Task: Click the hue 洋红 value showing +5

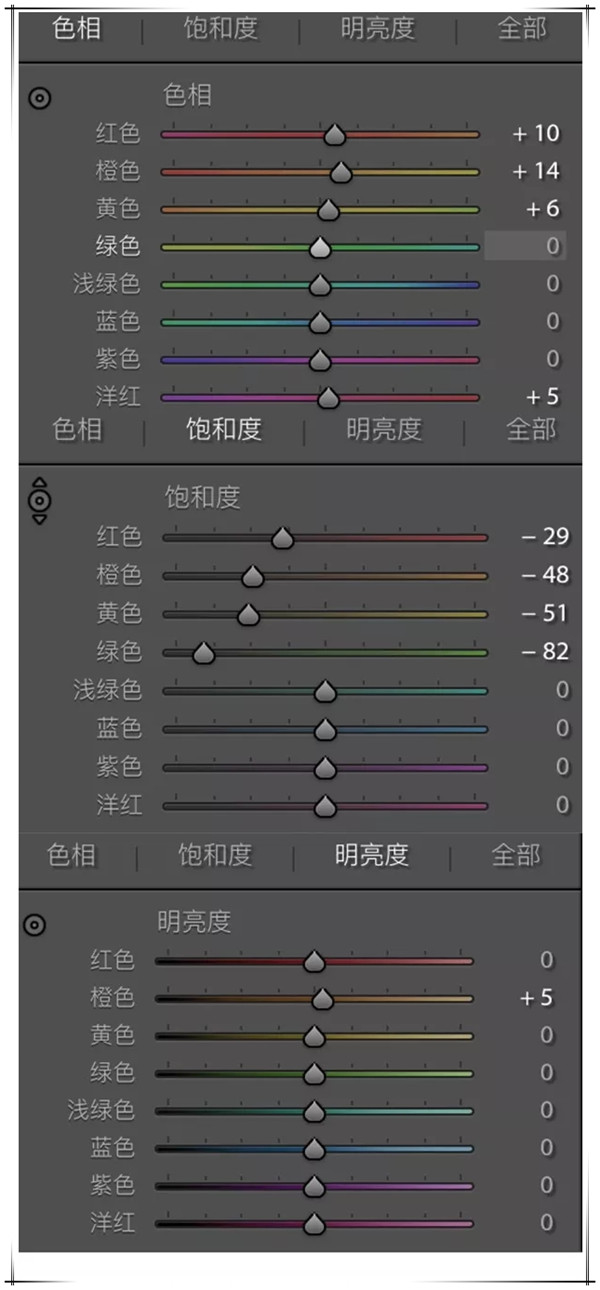Action: (x=539, y=397)
